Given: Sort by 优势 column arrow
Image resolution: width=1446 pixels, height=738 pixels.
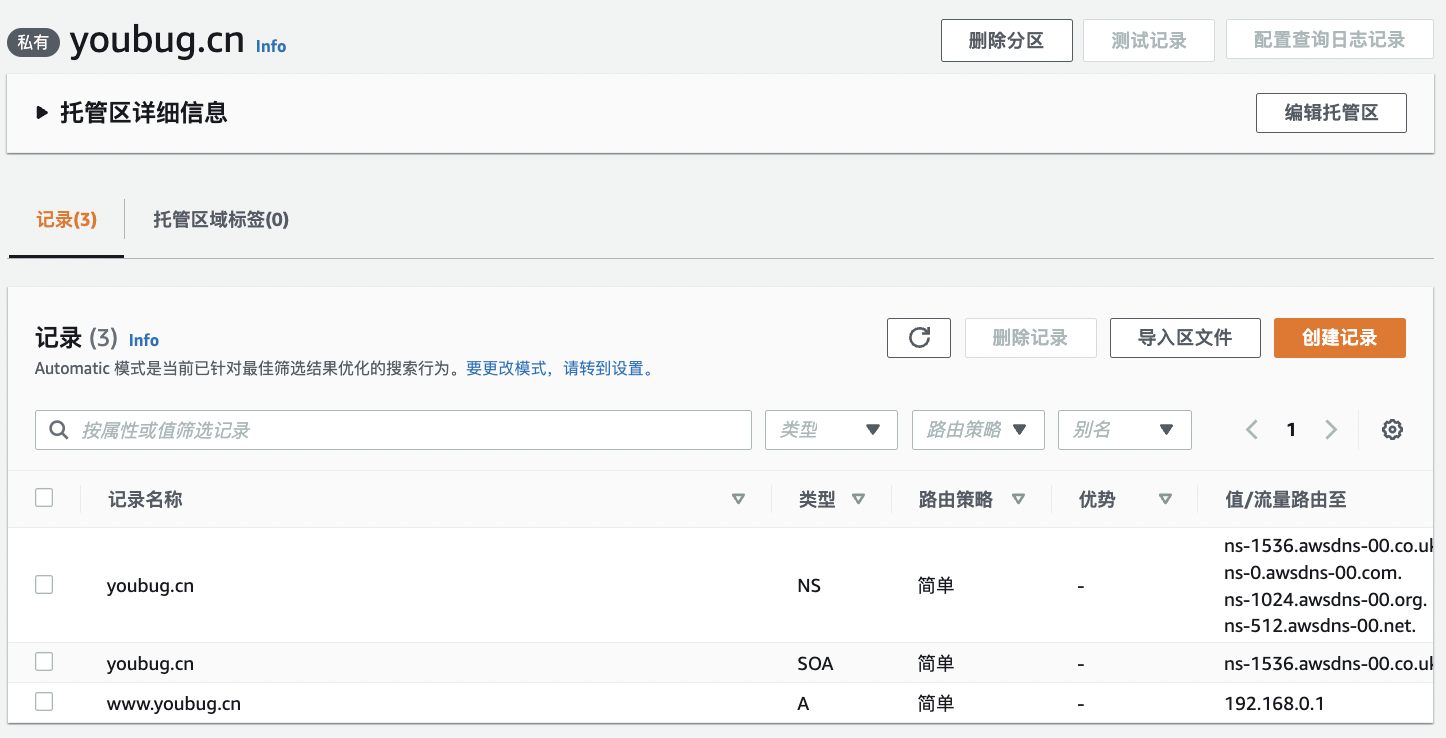Looking at the screenshot, I should 1165,499.
